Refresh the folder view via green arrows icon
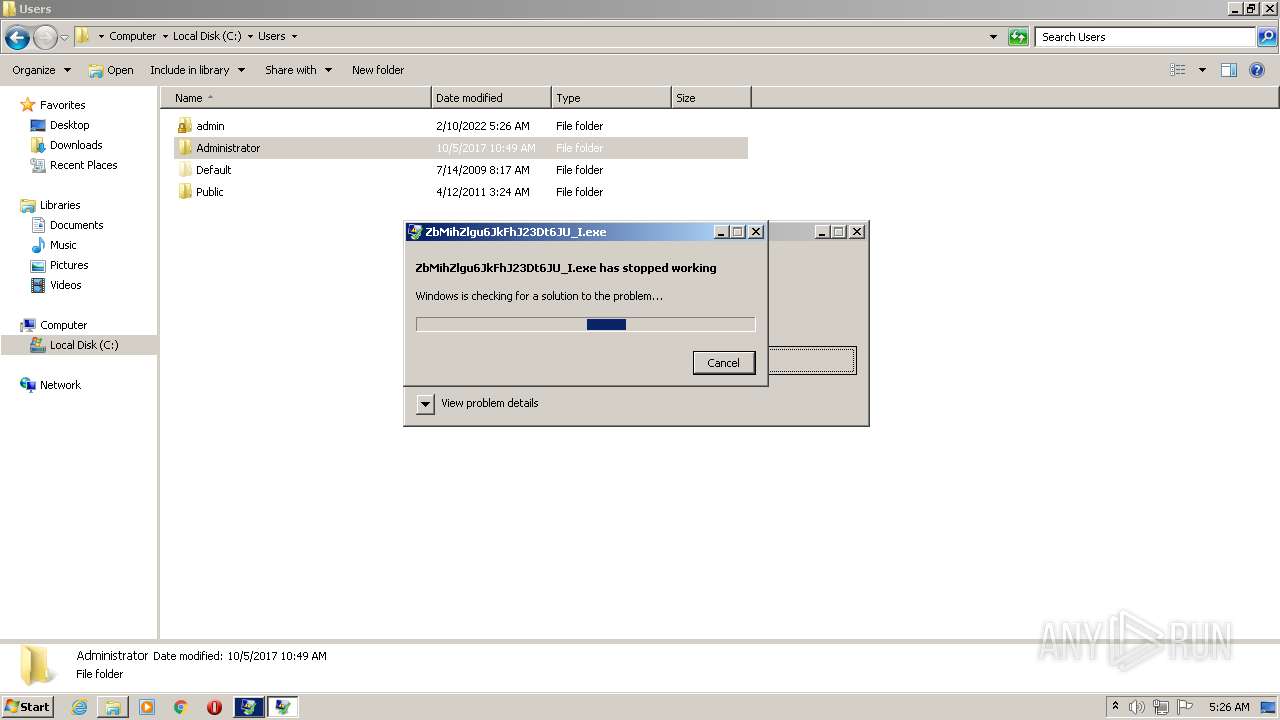Viewport: 1280px width, 720px height. pyautogui.click(x=1018, y=37)
